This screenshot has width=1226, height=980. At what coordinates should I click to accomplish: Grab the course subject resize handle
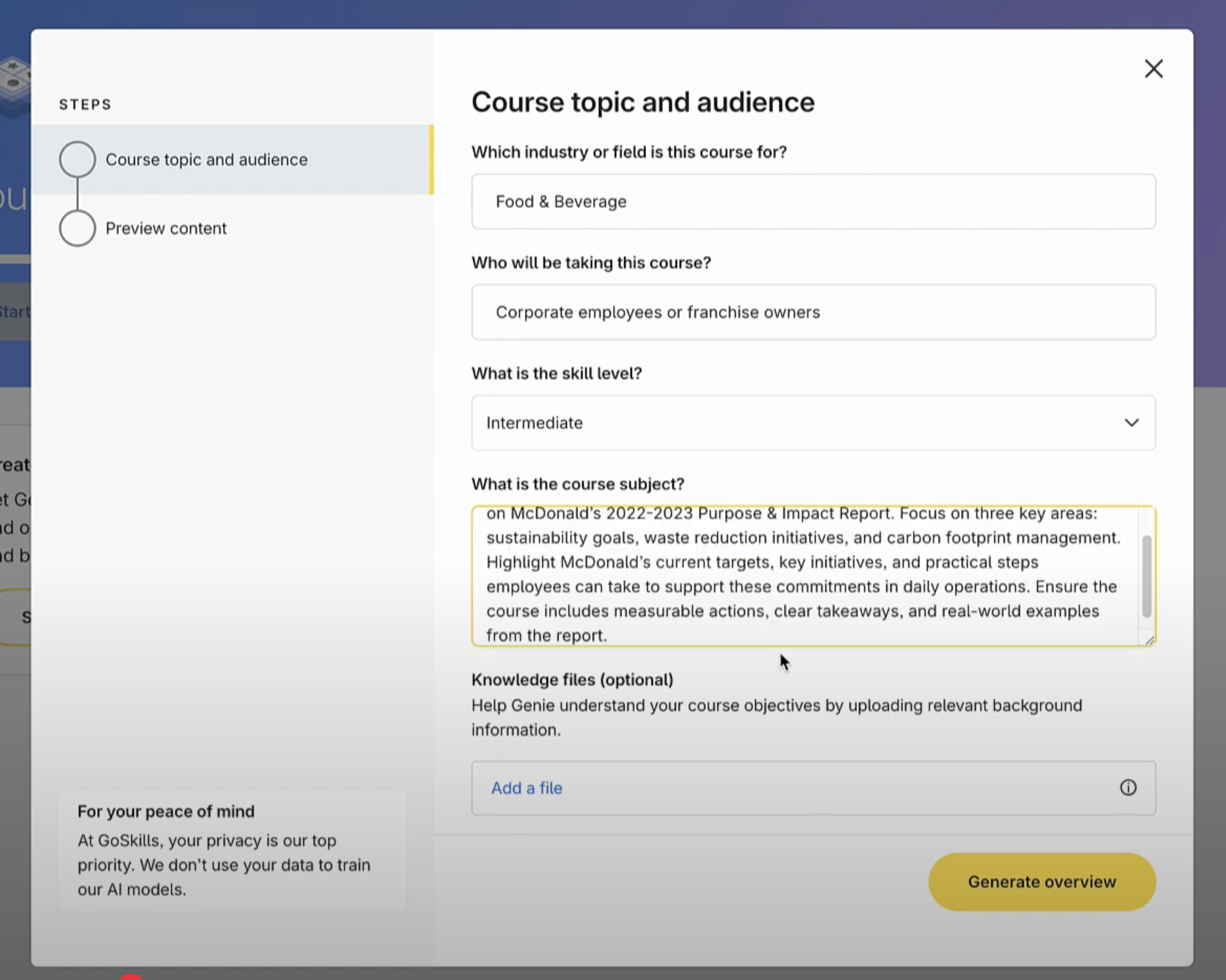pos(1149,640)
